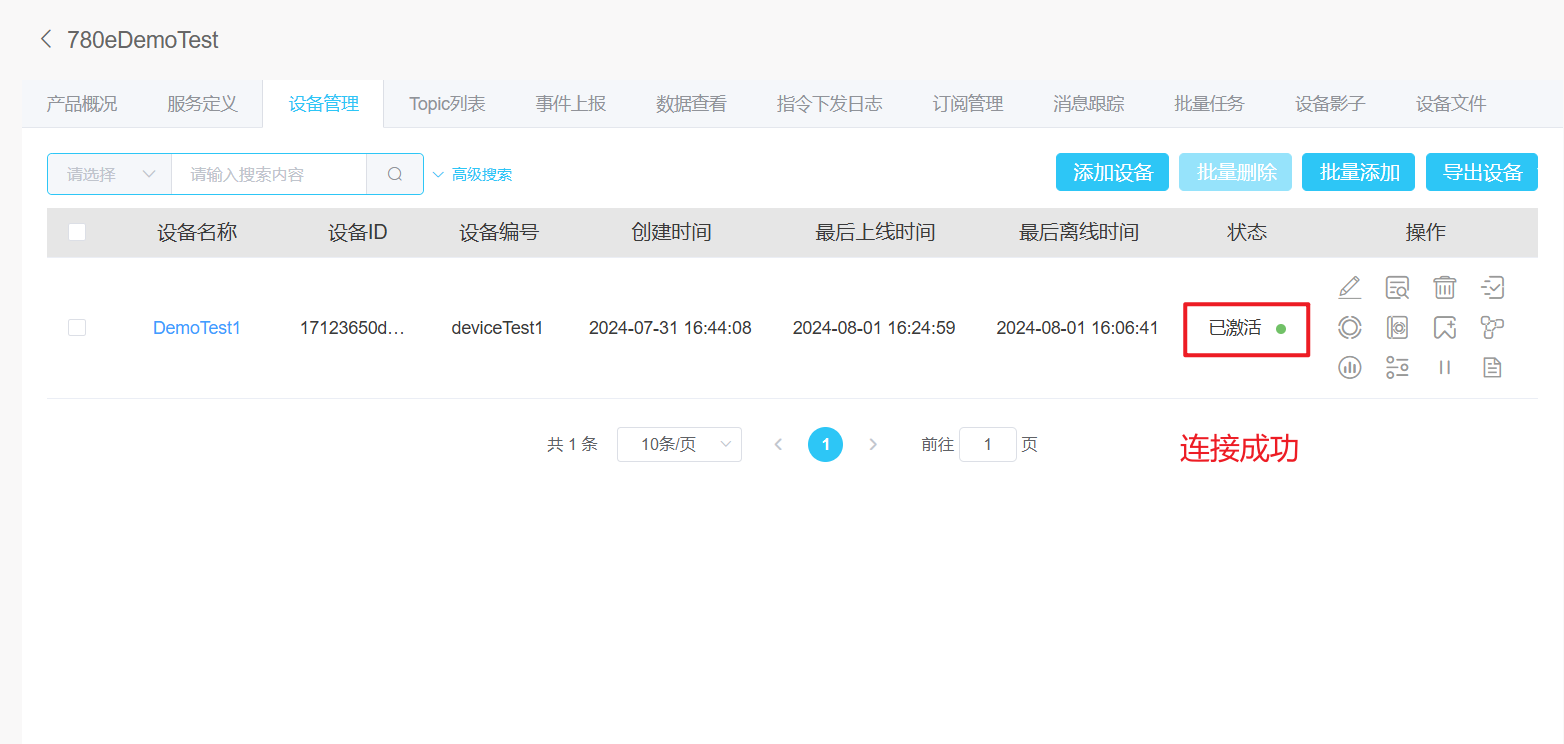Open the 设备文件 tab
The height and width of the screenshot is (744, 1564).
(x=1451, y=104)
